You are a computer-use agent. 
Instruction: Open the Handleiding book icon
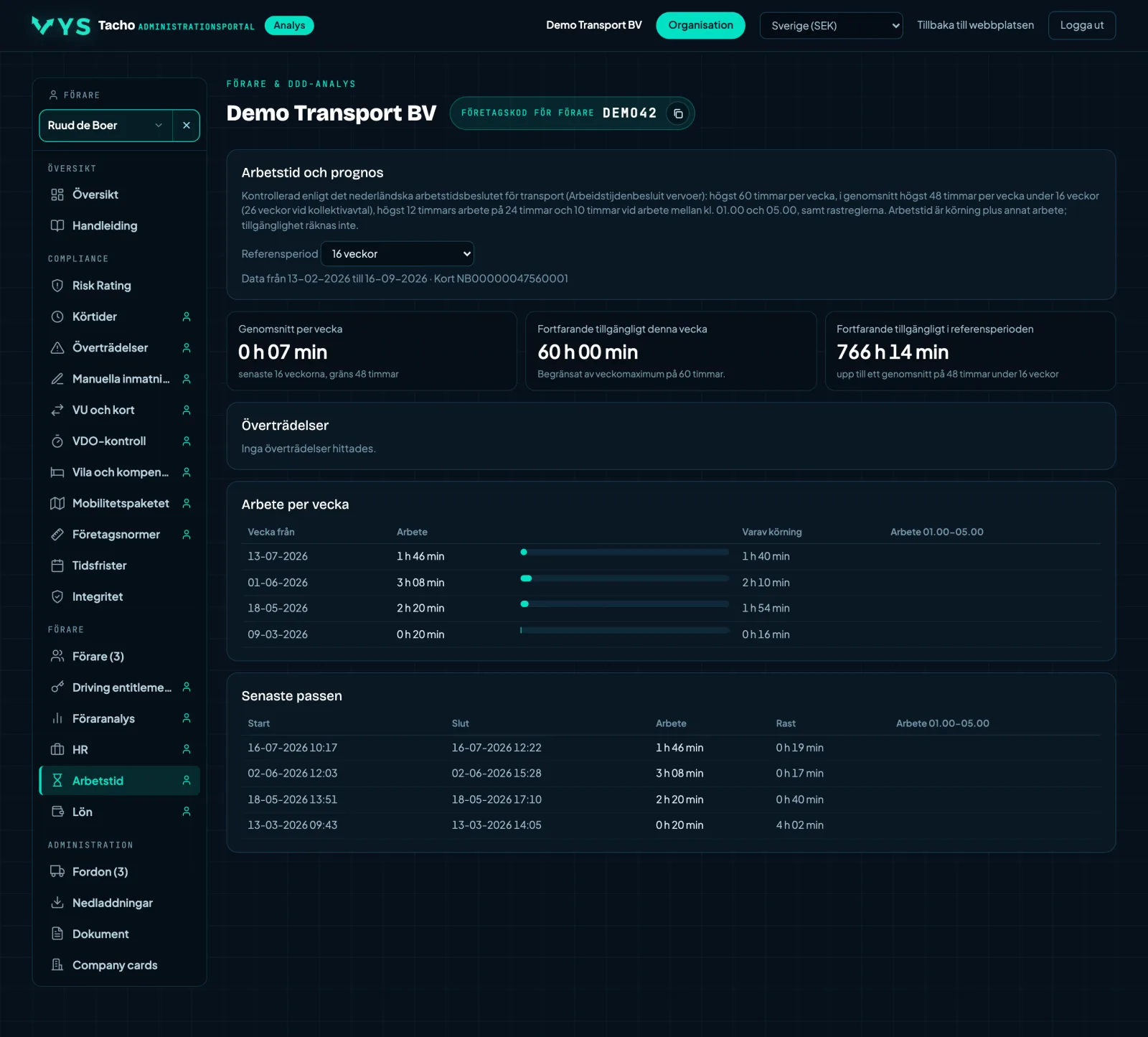pyautogui.click(x=57, y=225)
